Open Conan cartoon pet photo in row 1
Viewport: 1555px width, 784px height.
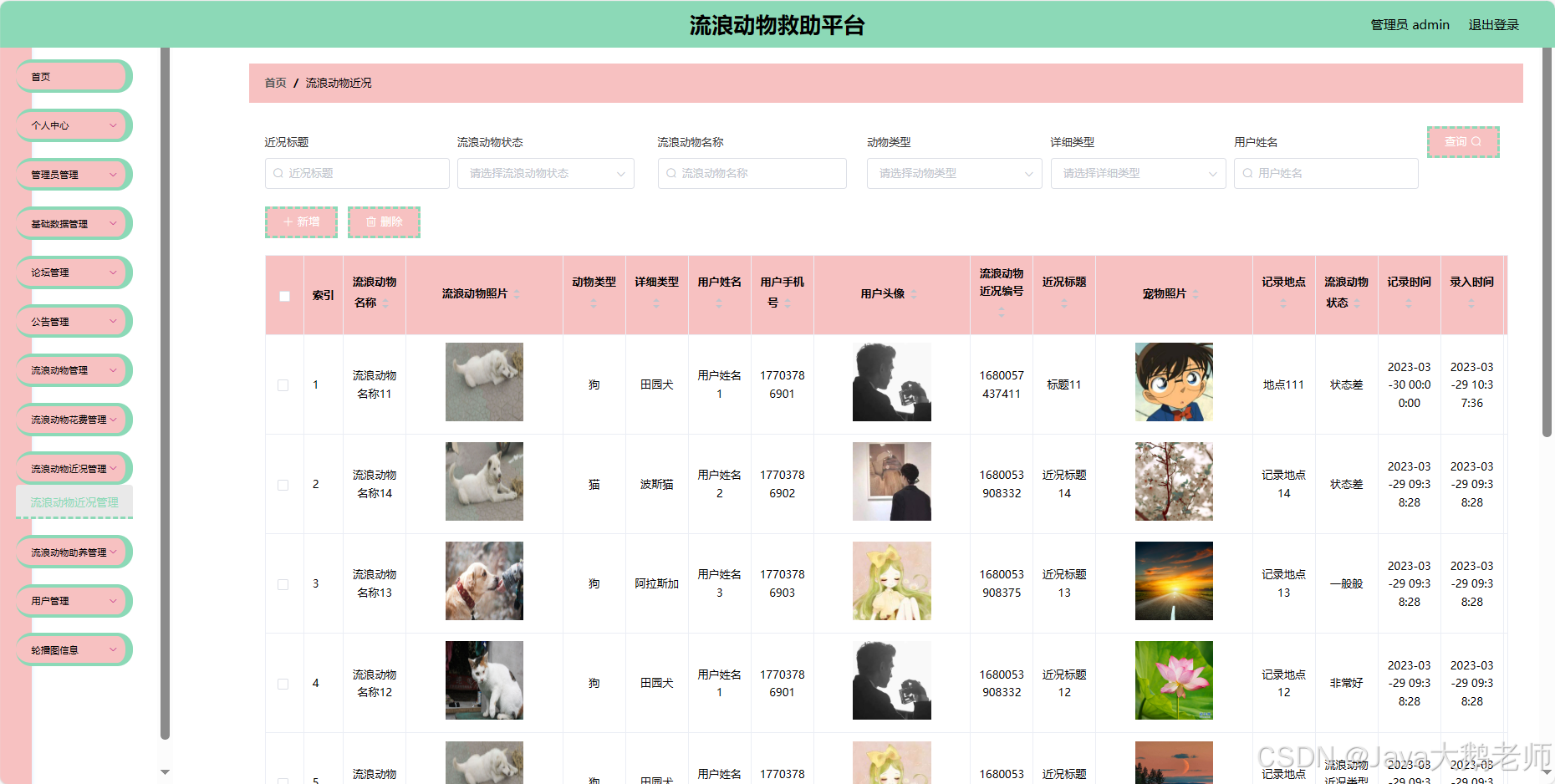tap(1174, 382)
